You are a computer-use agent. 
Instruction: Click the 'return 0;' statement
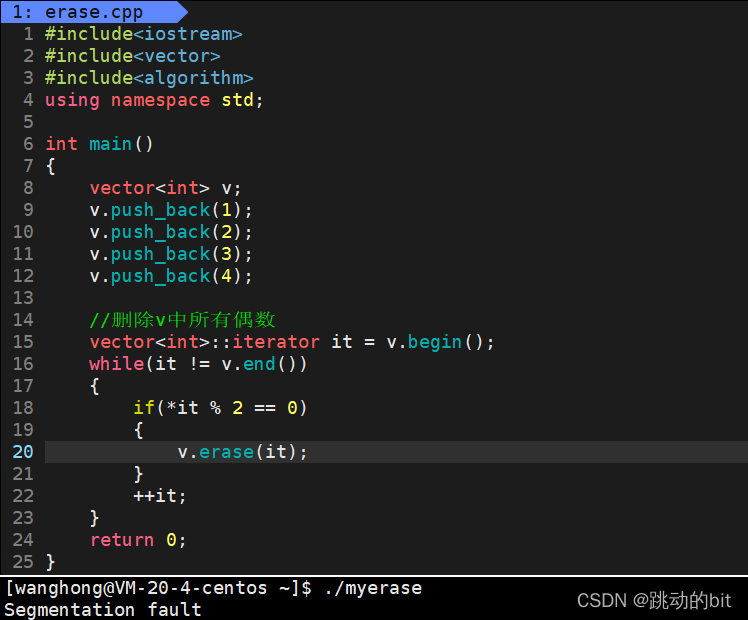pos(138,540)
